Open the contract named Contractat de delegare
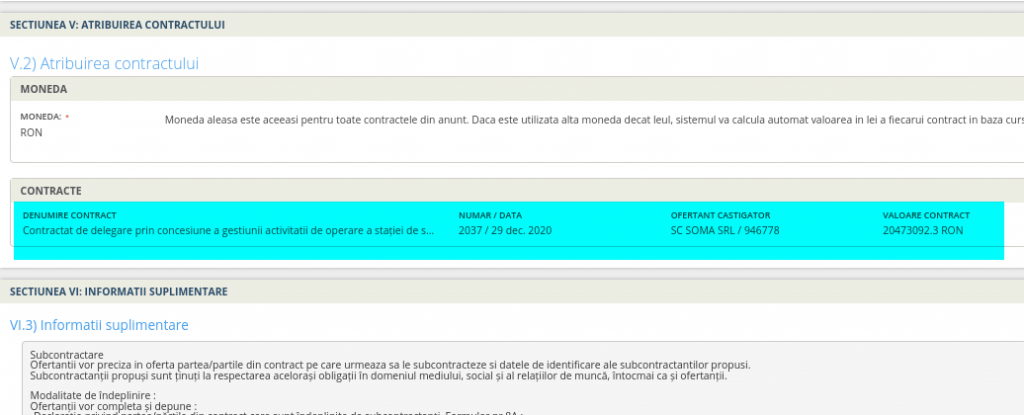This screenshot has height=415, width=1024. pos(228,230)
